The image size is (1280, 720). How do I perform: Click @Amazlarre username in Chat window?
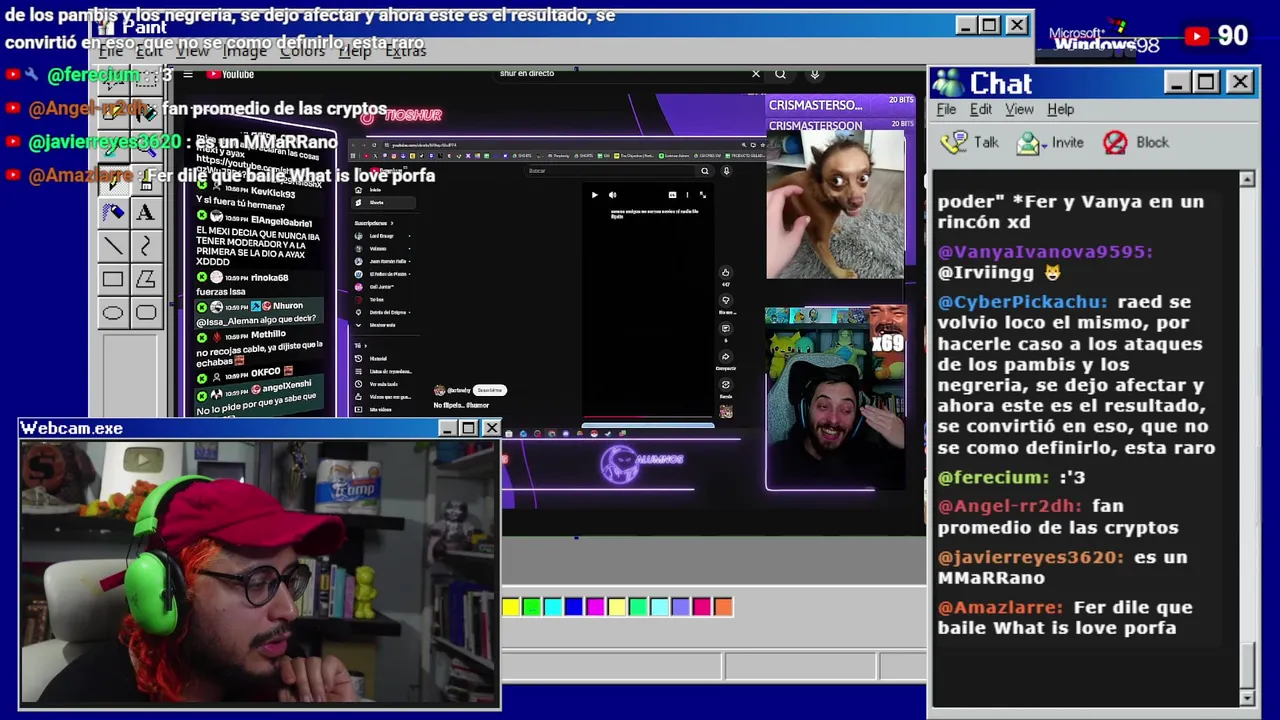coord(1000,607)
